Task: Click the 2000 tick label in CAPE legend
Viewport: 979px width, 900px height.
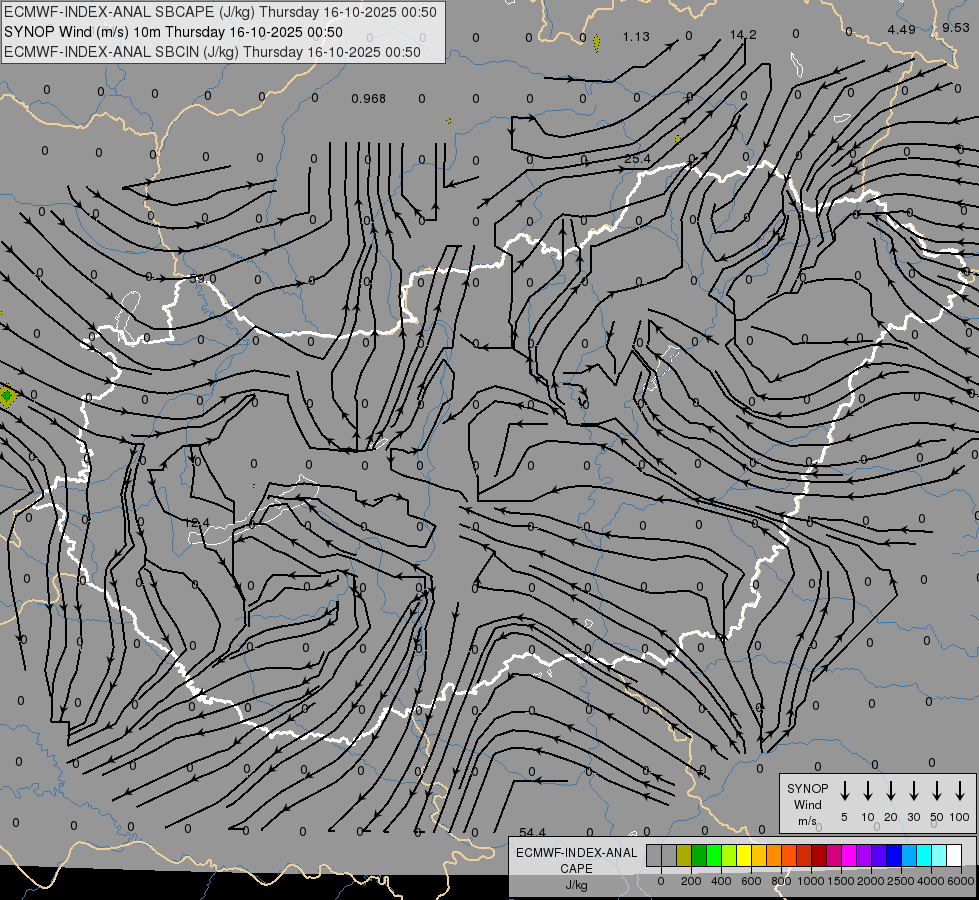Action: pyautogui.click(x=870, y=881)
